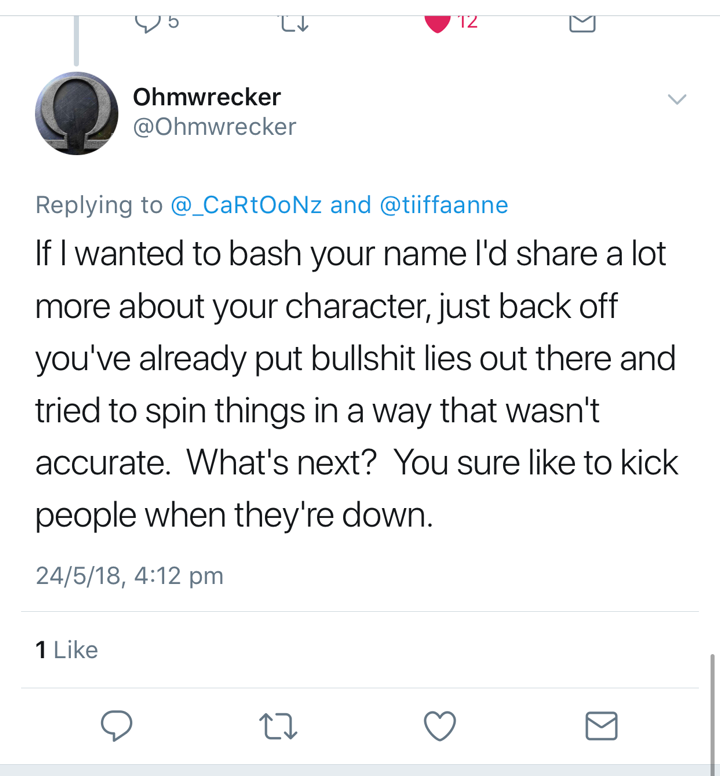Tap the tweet body text about 'bash your name'
The height and width of the screenshot is (776, 720).
357,384
